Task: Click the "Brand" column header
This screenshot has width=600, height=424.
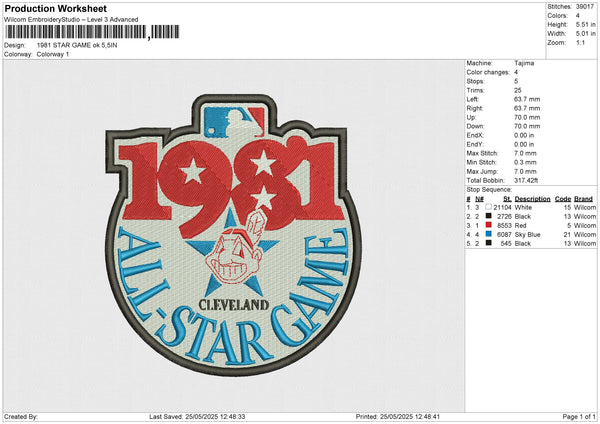Action: tap(584, 199)
